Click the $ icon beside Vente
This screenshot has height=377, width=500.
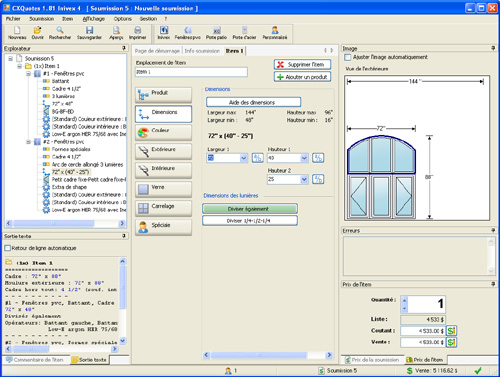451,342
